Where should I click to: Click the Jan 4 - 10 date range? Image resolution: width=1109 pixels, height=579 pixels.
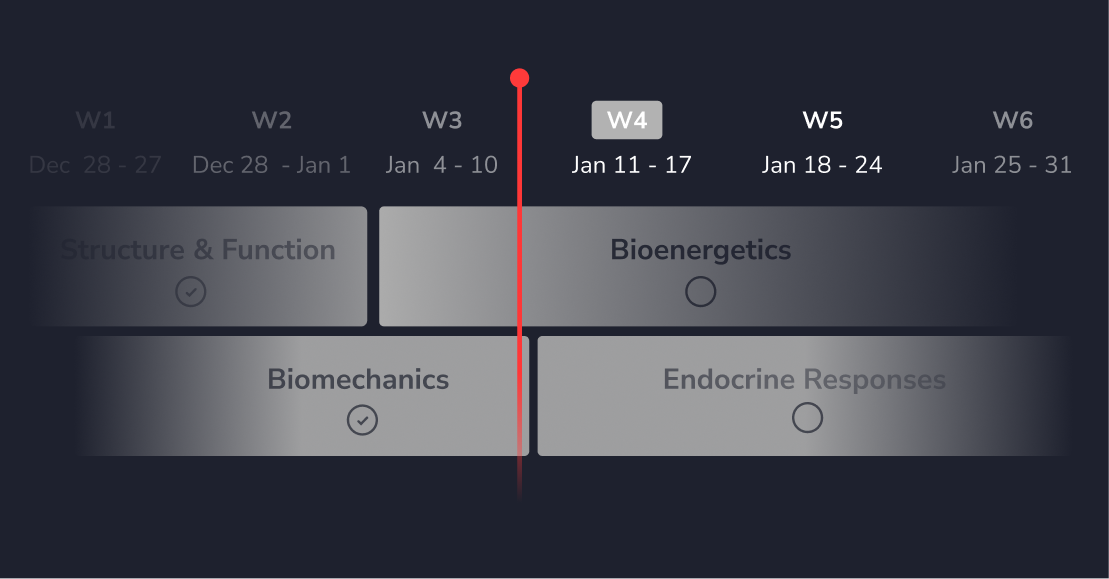441,165
